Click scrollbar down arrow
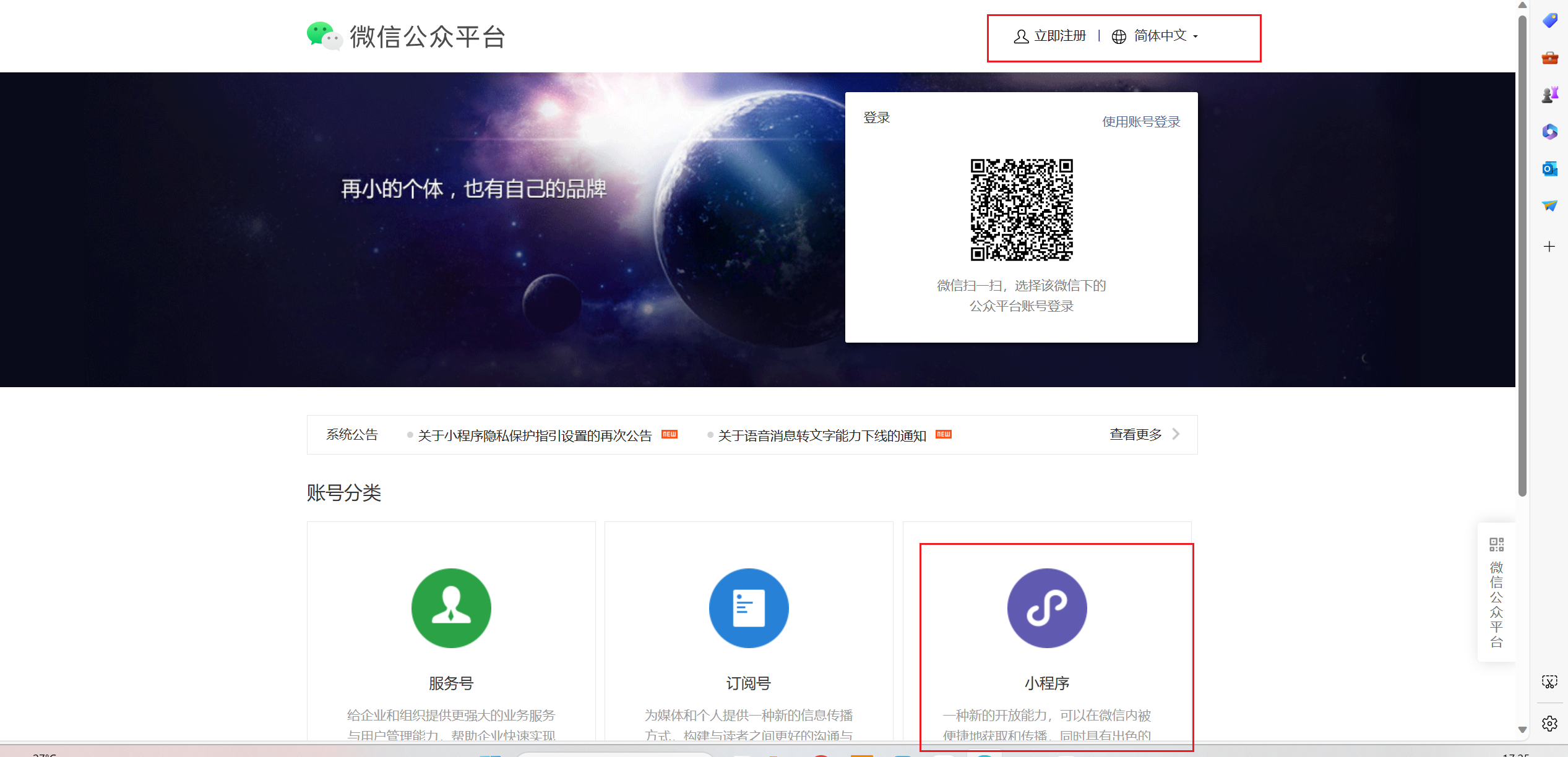 (x=1522, y=730)
